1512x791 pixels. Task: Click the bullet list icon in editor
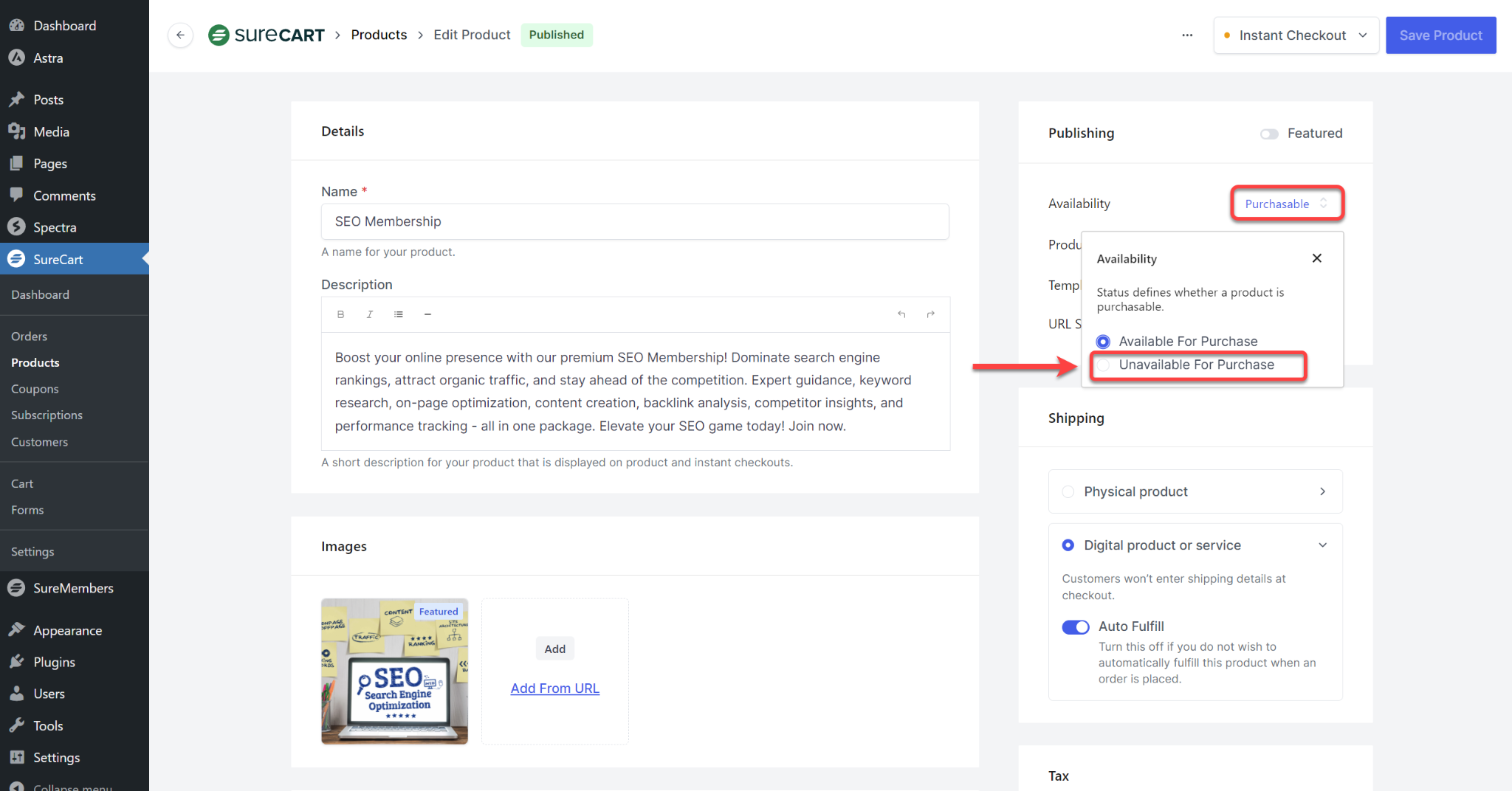pyautogui.click(x=398, y=314)
